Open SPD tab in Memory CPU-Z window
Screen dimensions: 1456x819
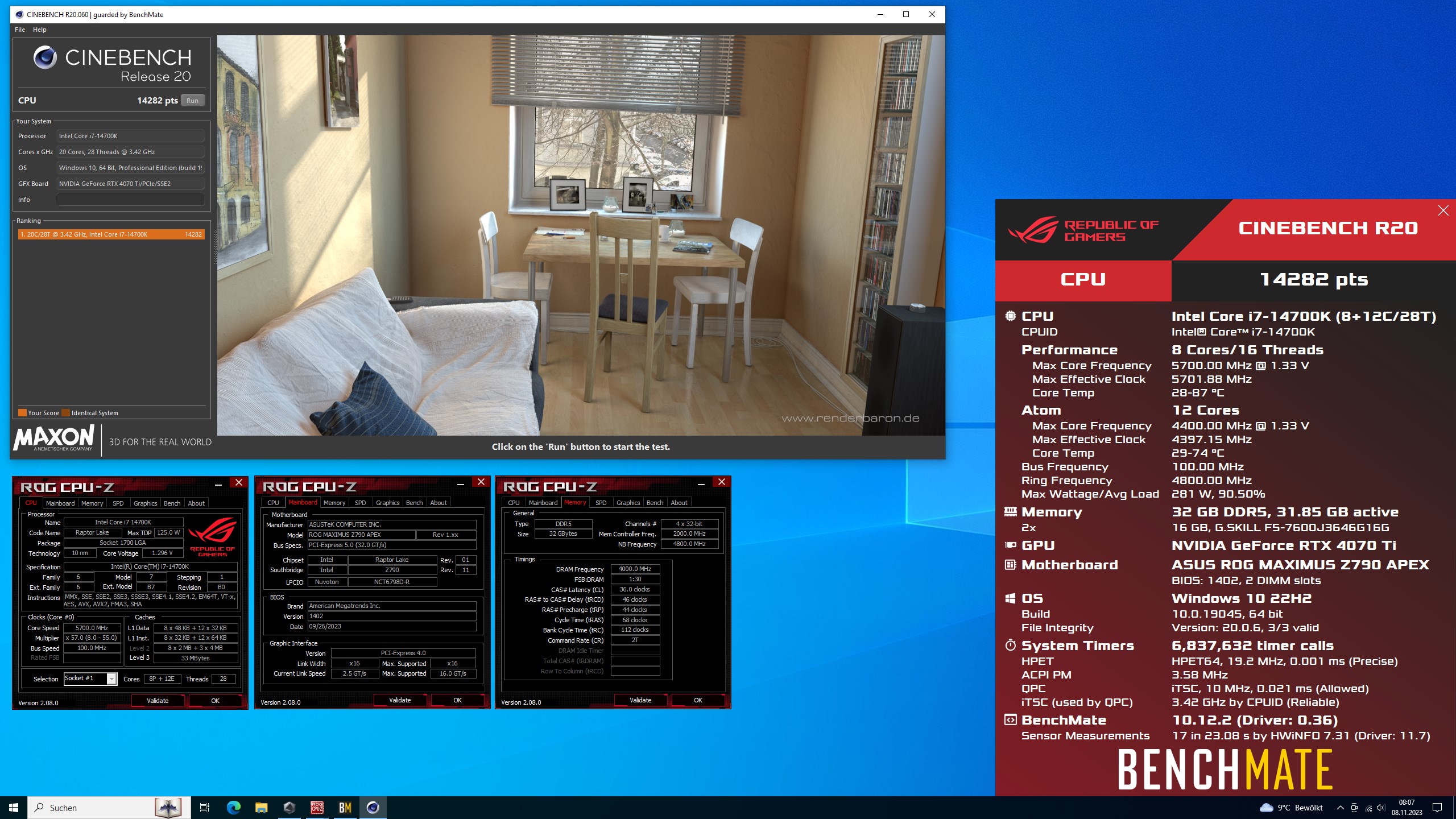tap(601, 503)
